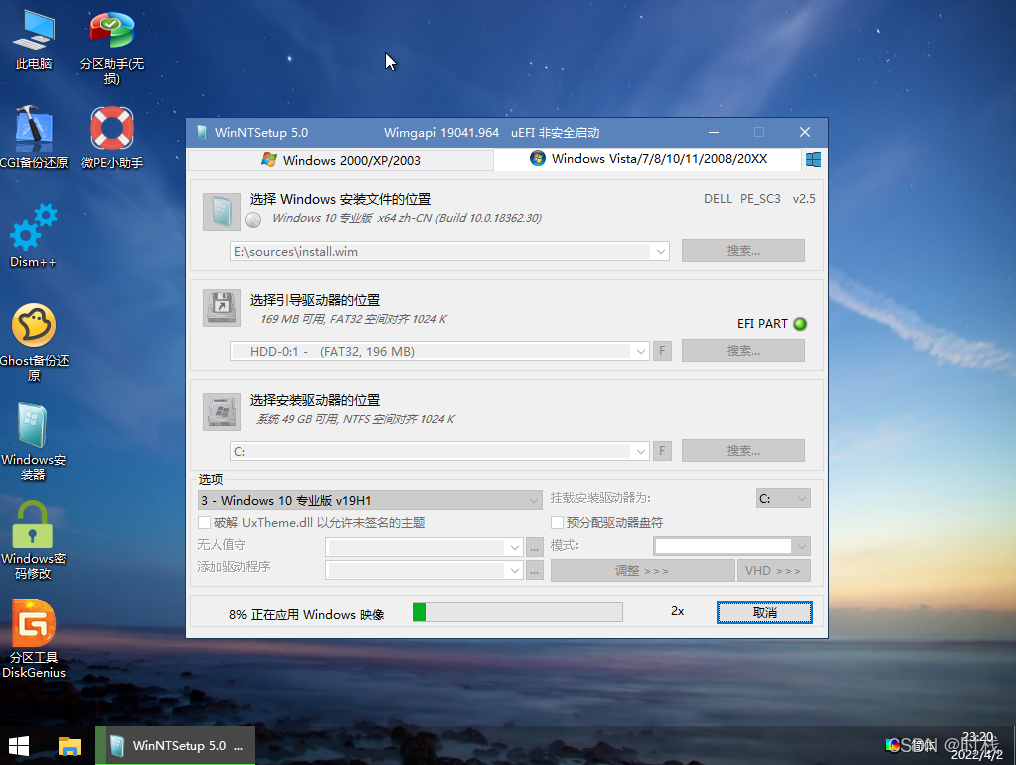
Task: Expand the E:\sources\install.wim path dropdown
Action: pyautogui.click(x=660, y=251)
